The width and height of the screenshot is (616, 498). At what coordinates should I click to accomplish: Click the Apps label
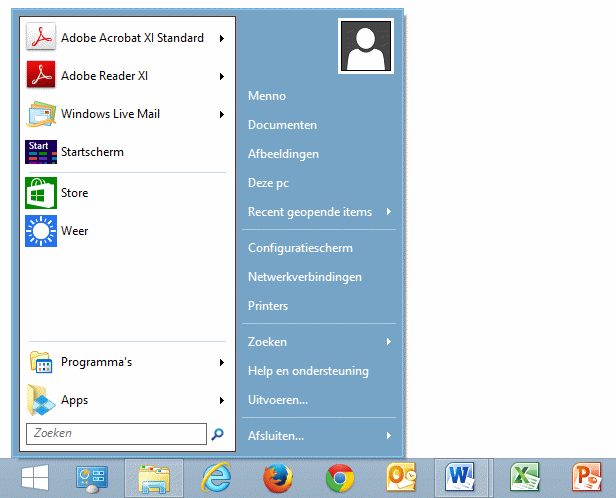(x=74, y=400)
